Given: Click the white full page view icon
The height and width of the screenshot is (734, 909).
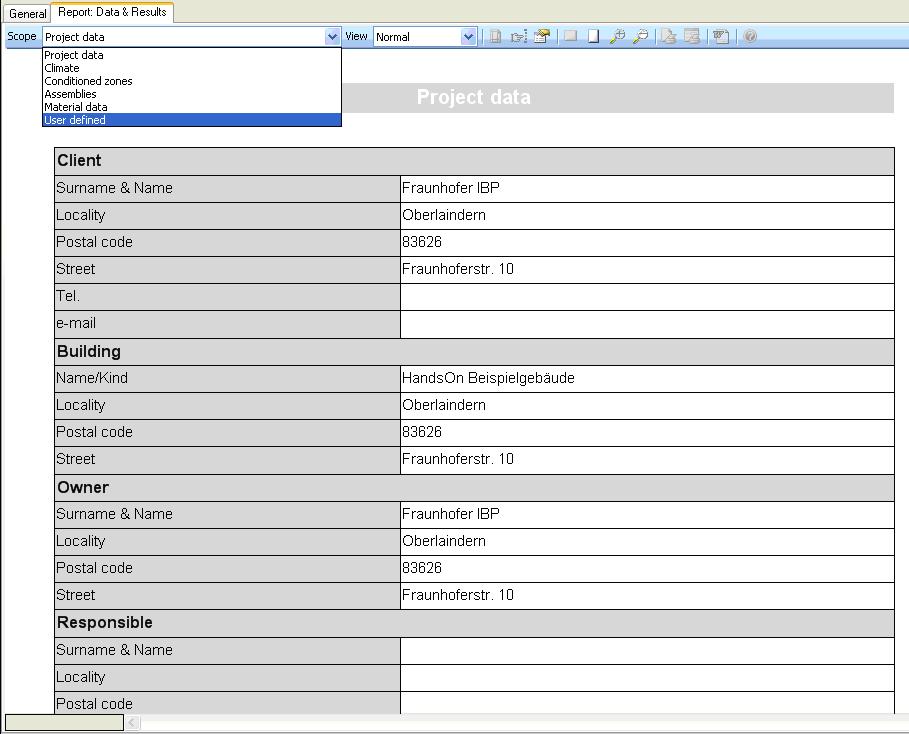Looking at the screenshot, I should pyautogui.click(x=593, y=37).
